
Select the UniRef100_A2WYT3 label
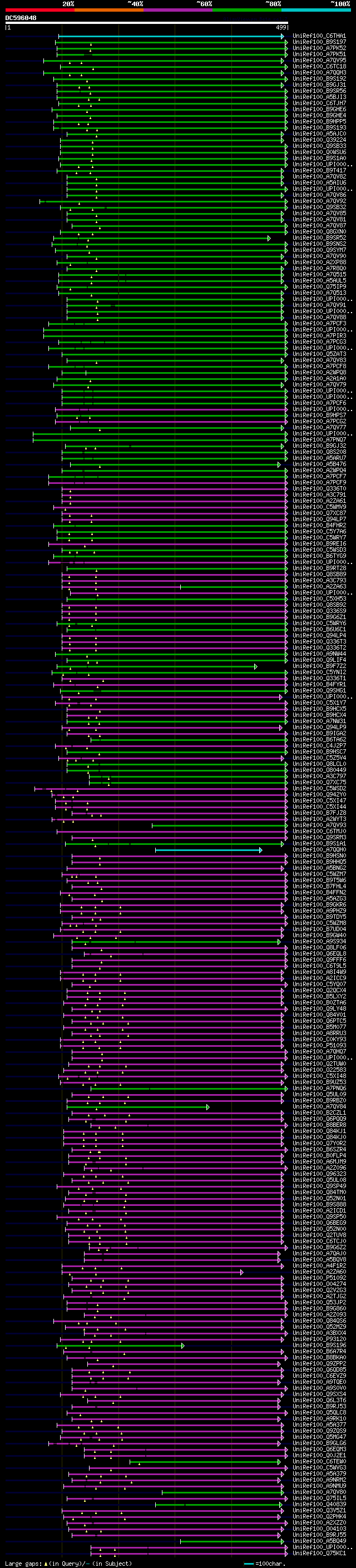click(319, 819)
